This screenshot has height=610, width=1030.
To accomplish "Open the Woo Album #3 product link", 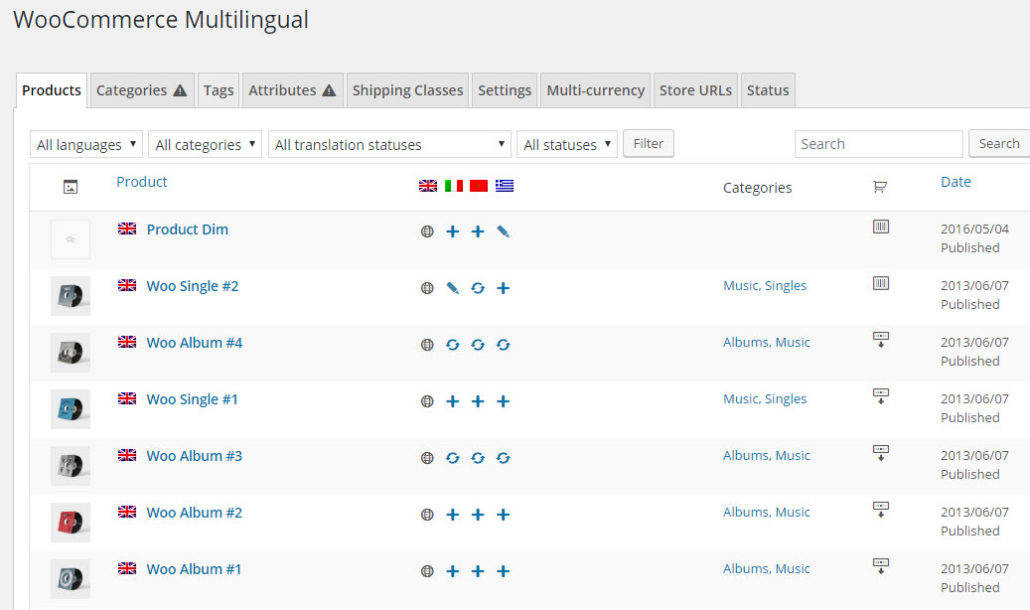I will 194,456.
